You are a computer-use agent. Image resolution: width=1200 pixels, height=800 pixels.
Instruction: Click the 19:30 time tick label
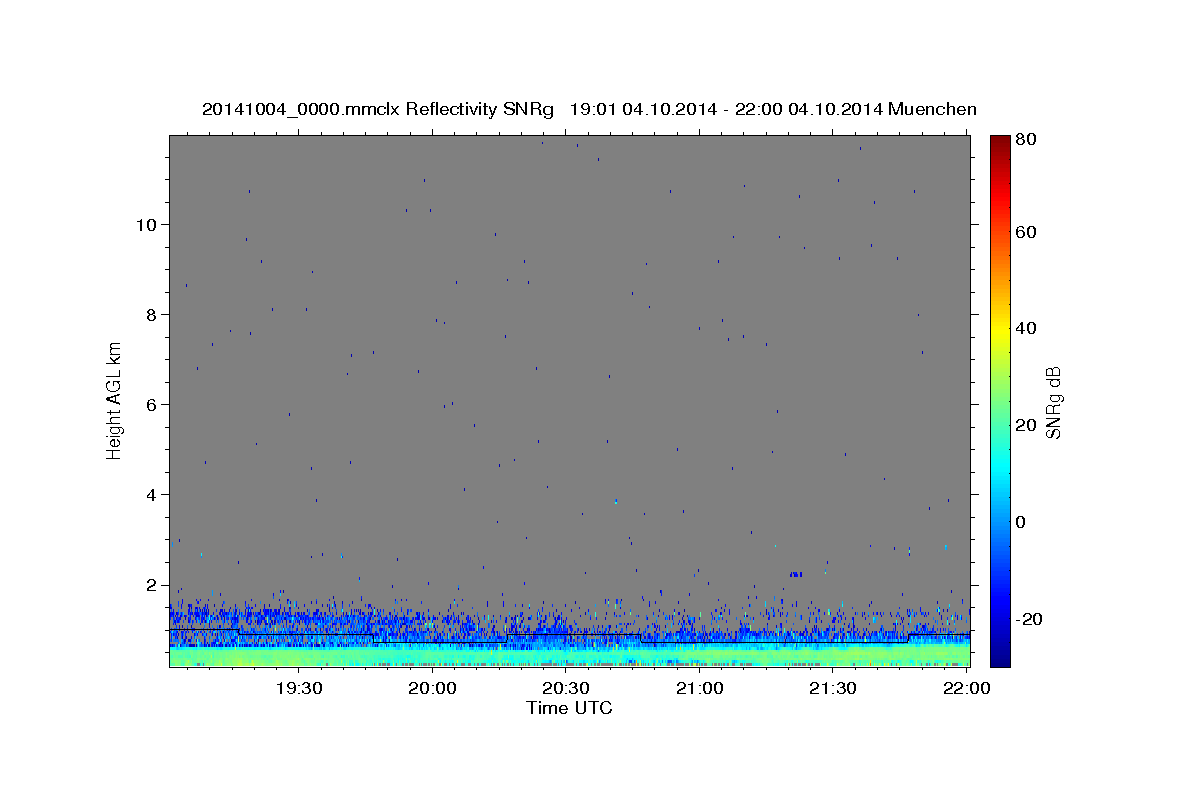point(299,688)
